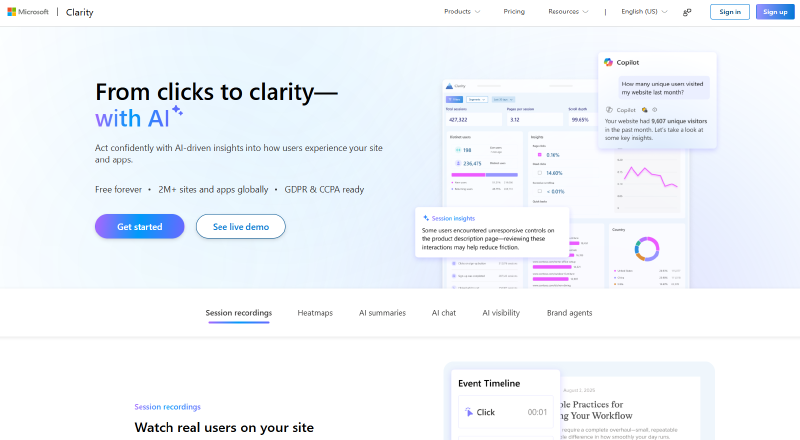Click the 00:01 timestamp in Event Timeline
The image size is (800, 440).
537,412
